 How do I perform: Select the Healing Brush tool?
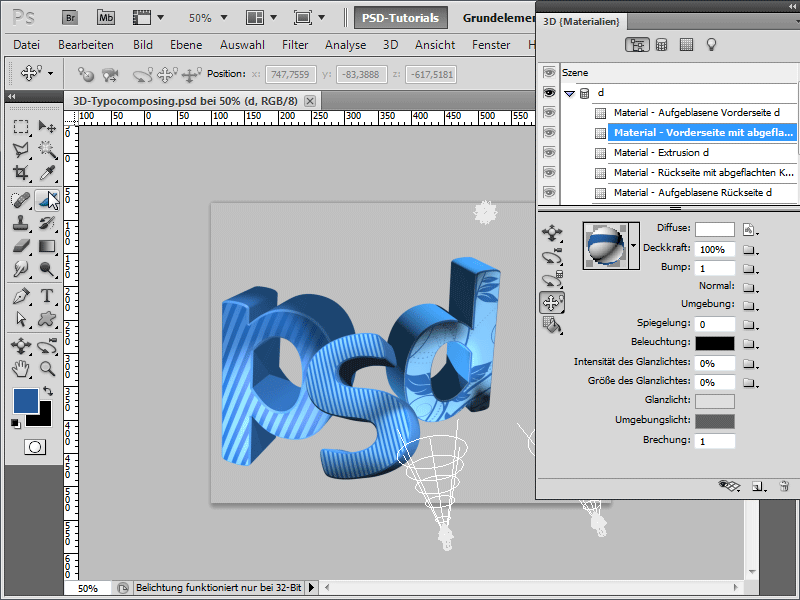(x=21, y=200)
